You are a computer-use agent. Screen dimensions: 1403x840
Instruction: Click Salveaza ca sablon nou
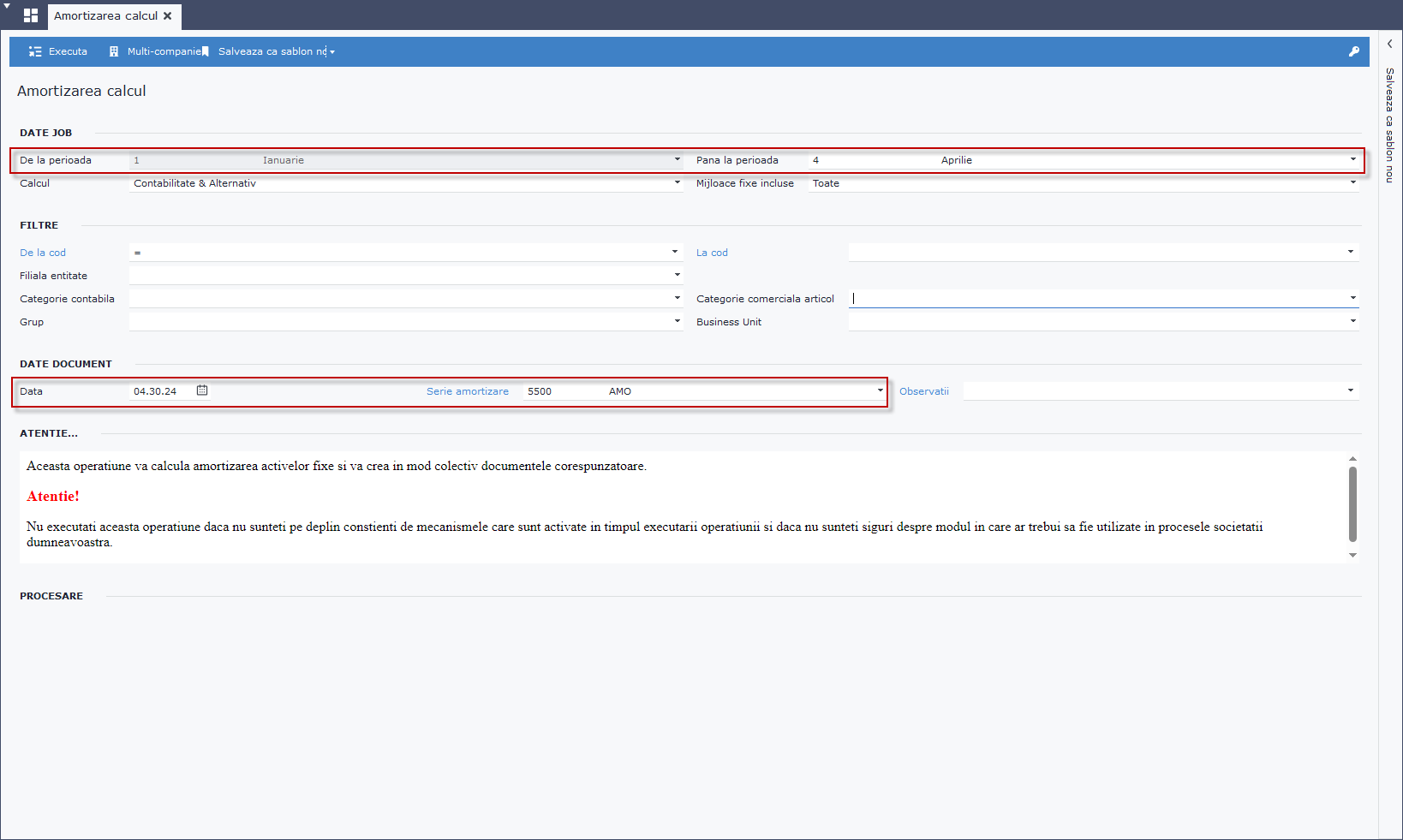coord(266,51)
